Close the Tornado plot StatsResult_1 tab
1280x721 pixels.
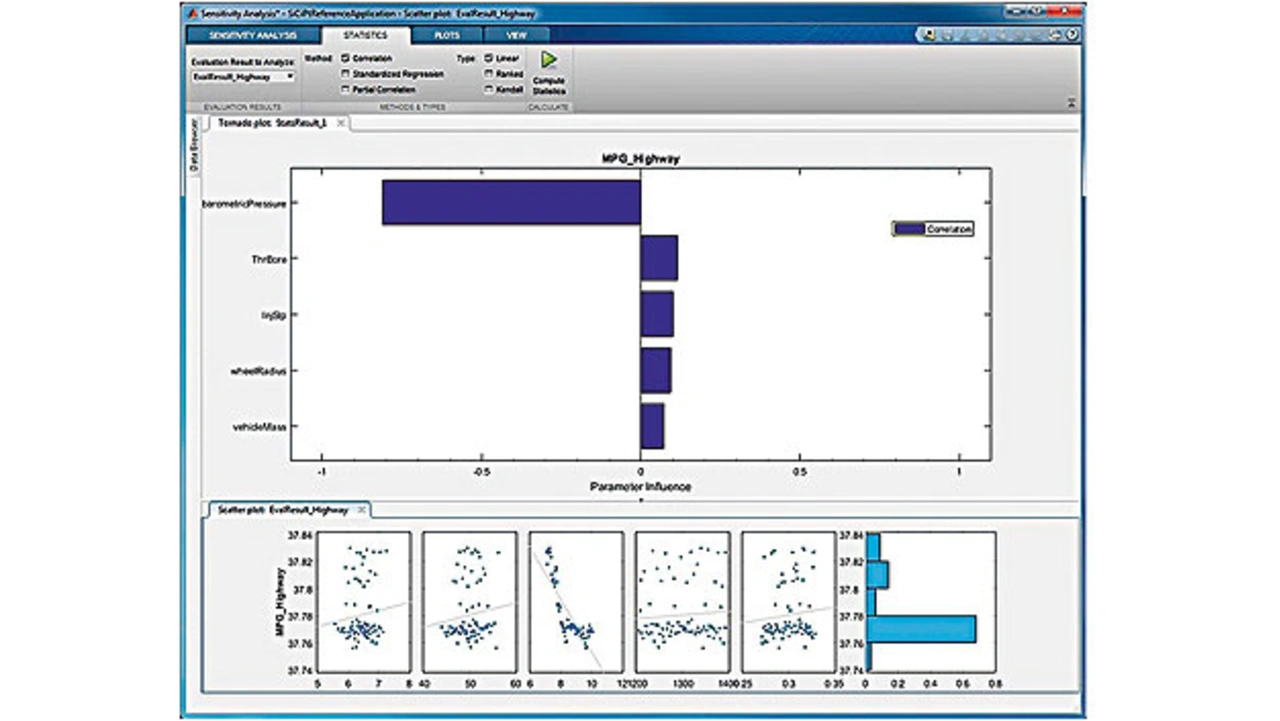pos(340,123)
